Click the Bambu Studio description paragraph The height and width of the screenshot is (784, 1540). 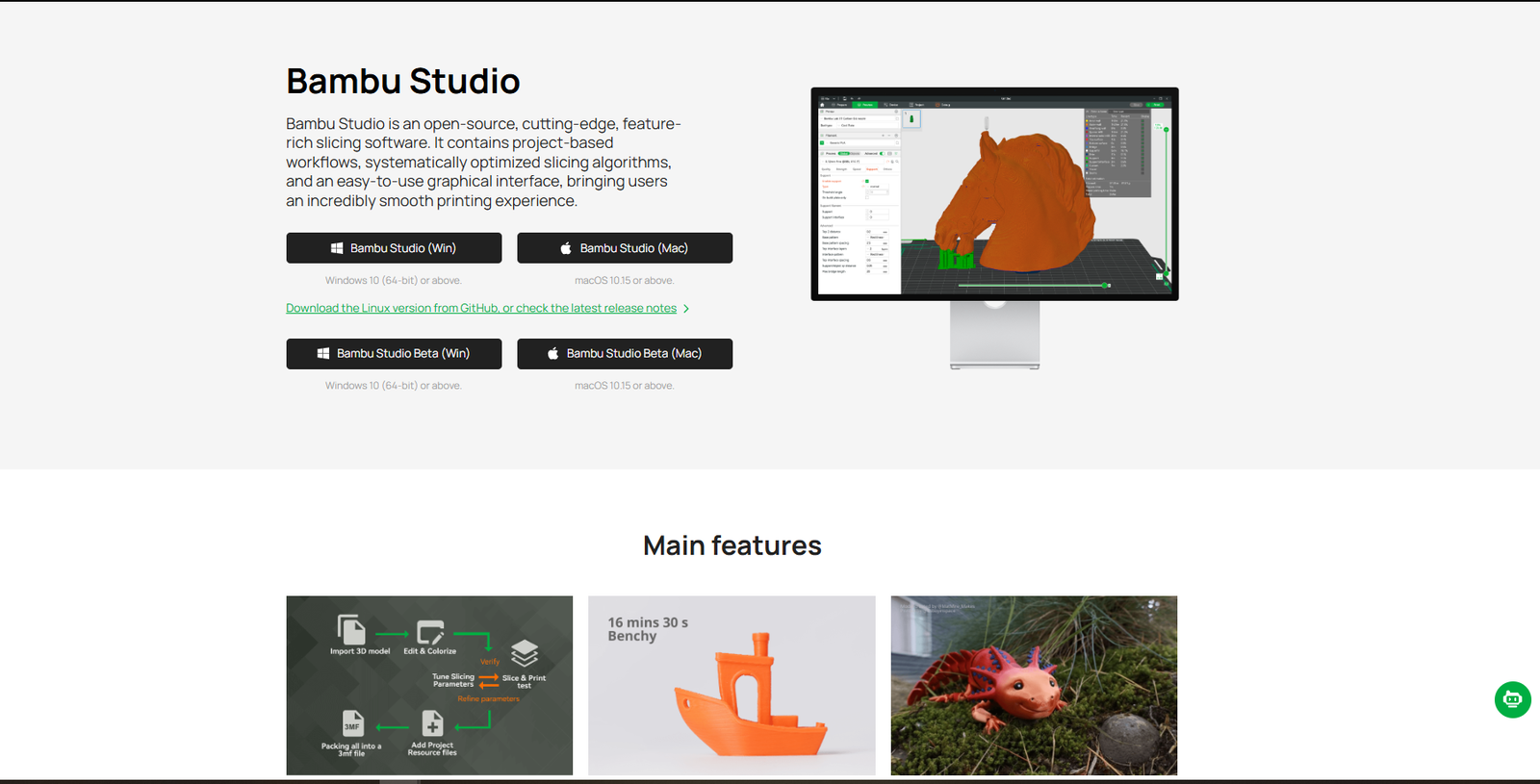click(x=483, y=163)
